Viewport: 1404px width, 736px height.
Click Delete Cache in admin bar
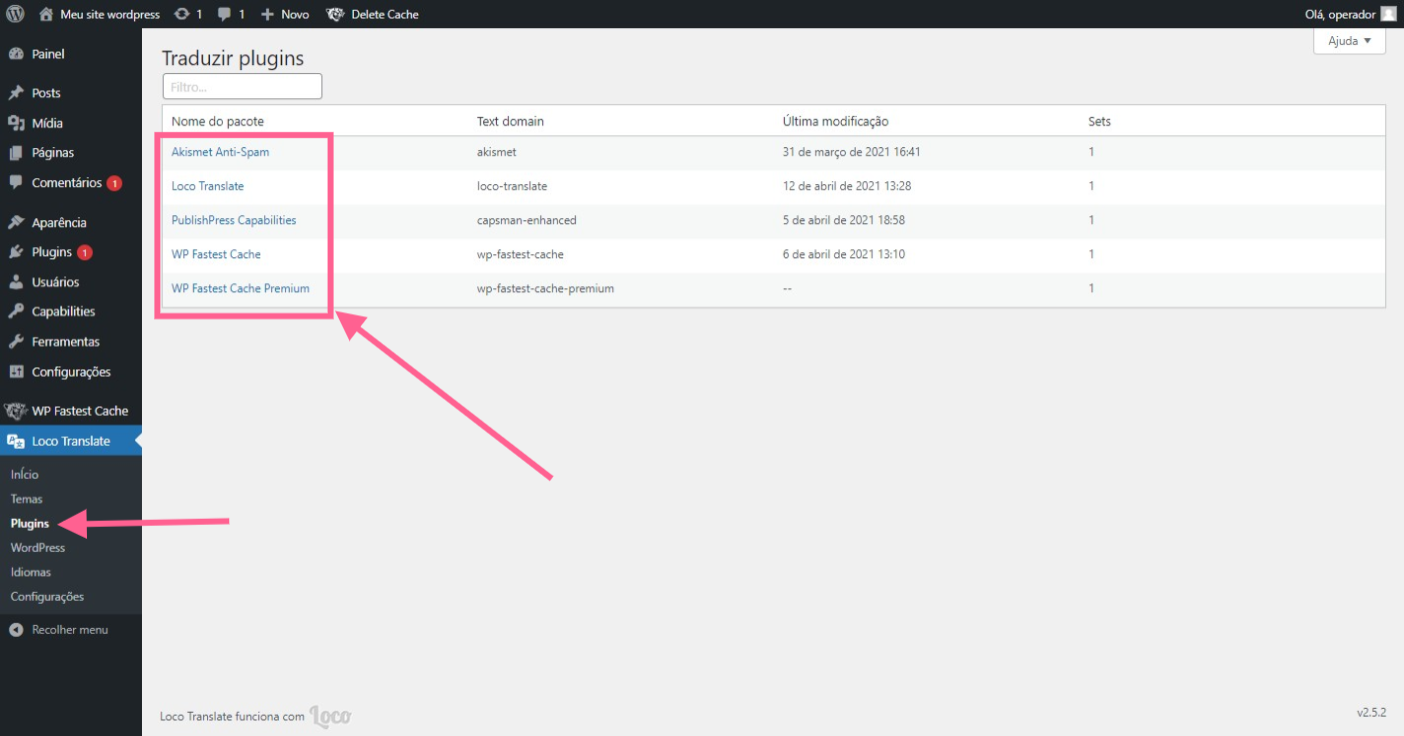(x=385, y=15)
